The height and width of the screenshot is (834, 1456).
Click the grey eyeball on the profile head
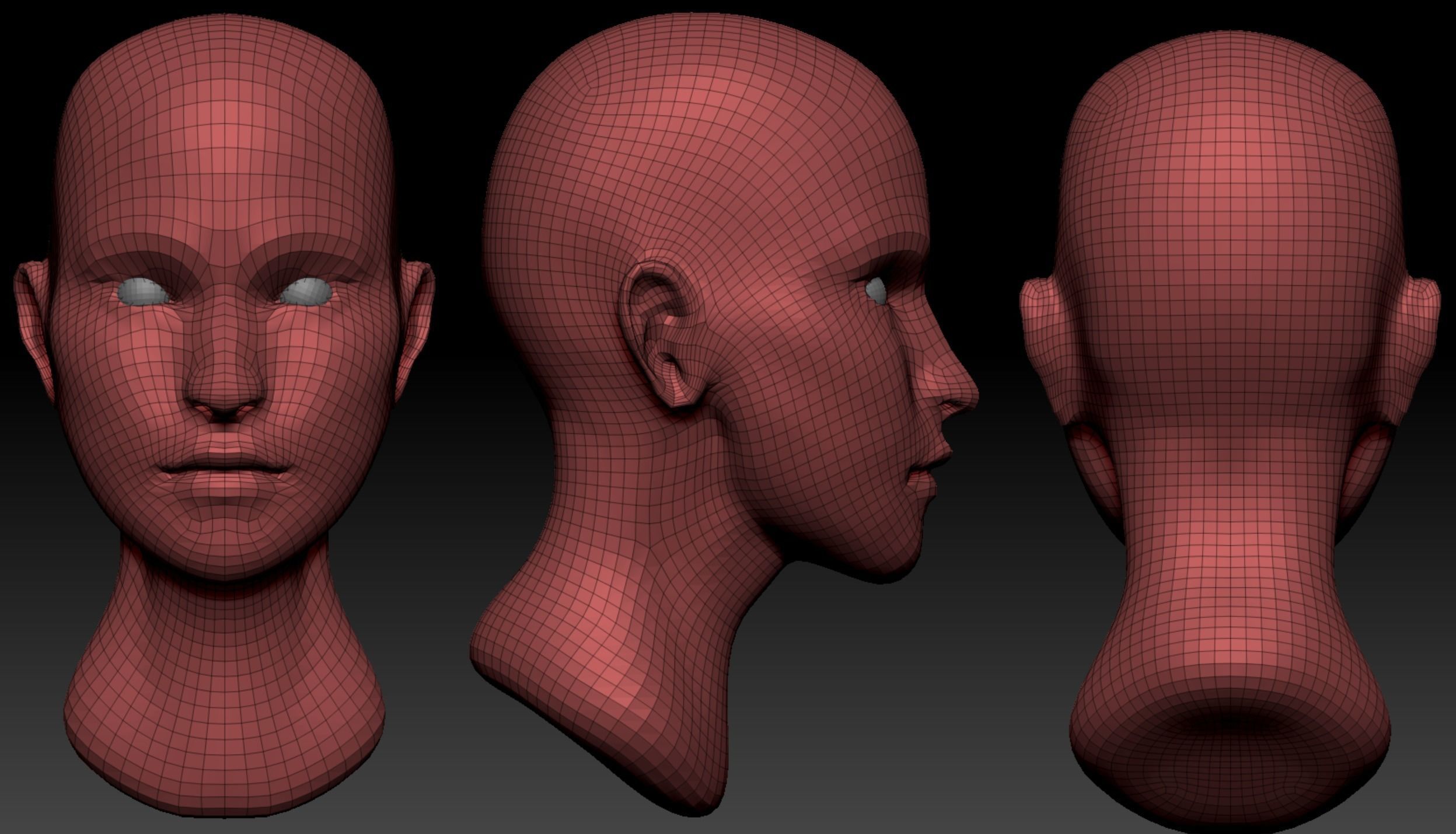[x=876, y=291]
